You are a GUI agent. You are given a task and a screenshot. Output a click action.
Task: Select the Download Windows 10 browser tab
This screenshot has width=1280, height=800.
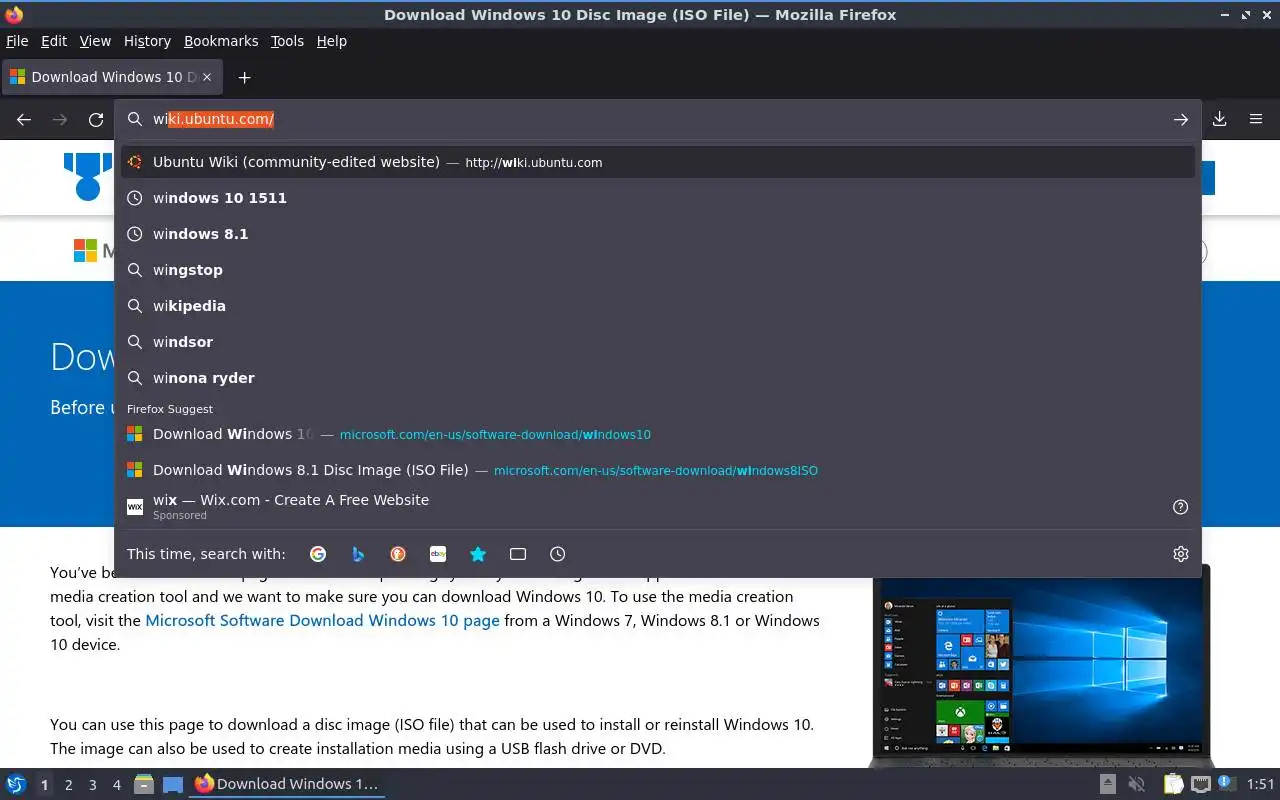pyautogui.click(x=110, y=77)
